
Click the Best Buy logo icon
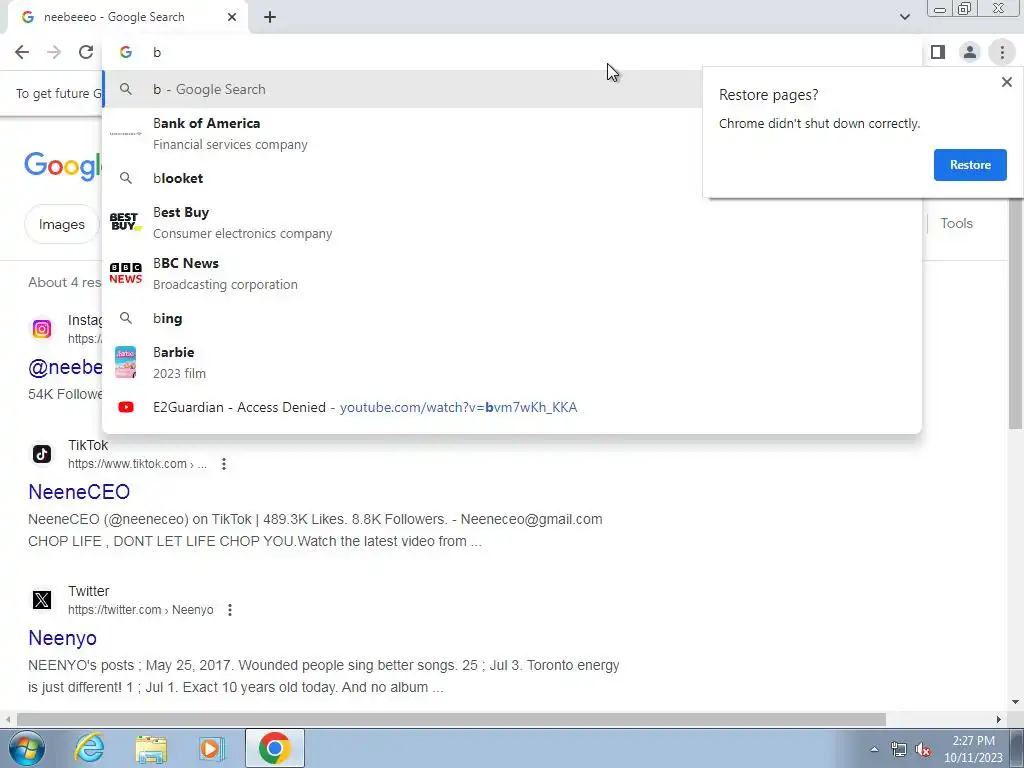point(125,222)
